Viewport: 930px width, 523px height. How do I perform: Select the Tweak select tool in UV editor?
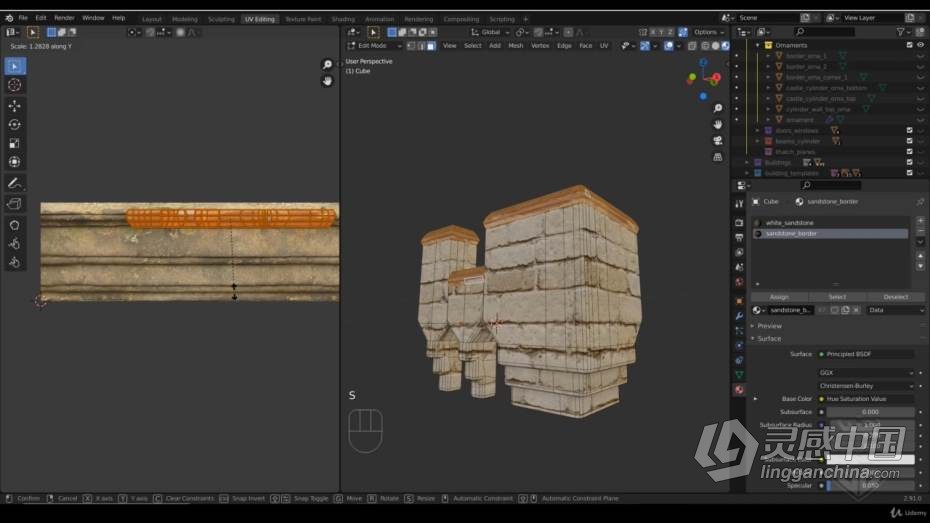(15, 66)
